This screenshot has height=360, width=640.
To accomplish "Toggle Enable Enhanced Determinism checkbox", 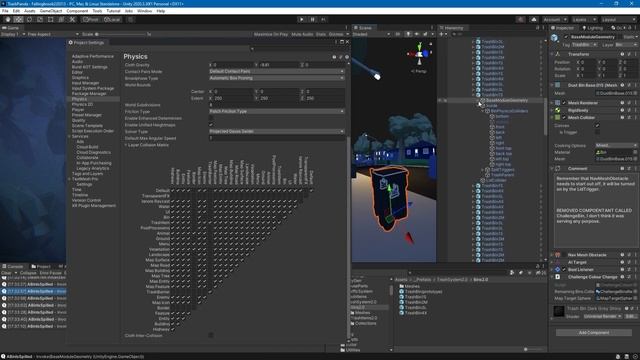I will pos(211,118).
